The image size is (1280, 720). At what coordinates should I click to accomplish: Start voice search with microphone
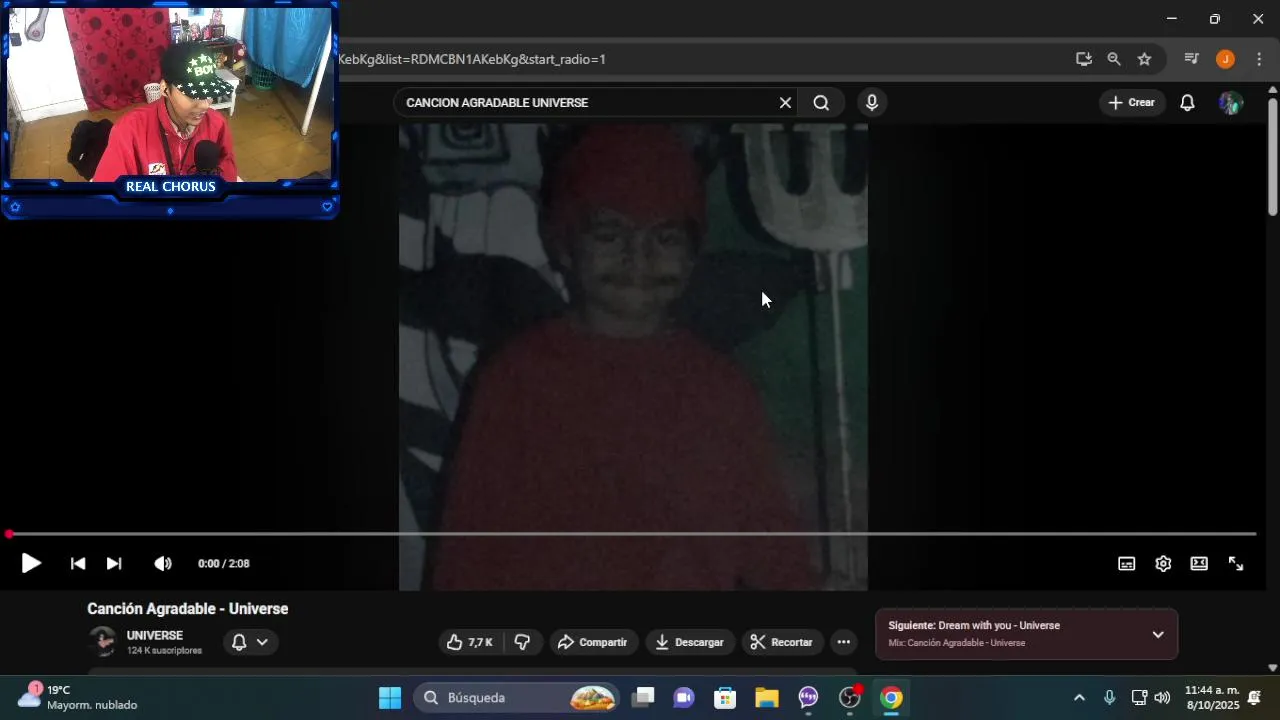(x=872, y=103)
